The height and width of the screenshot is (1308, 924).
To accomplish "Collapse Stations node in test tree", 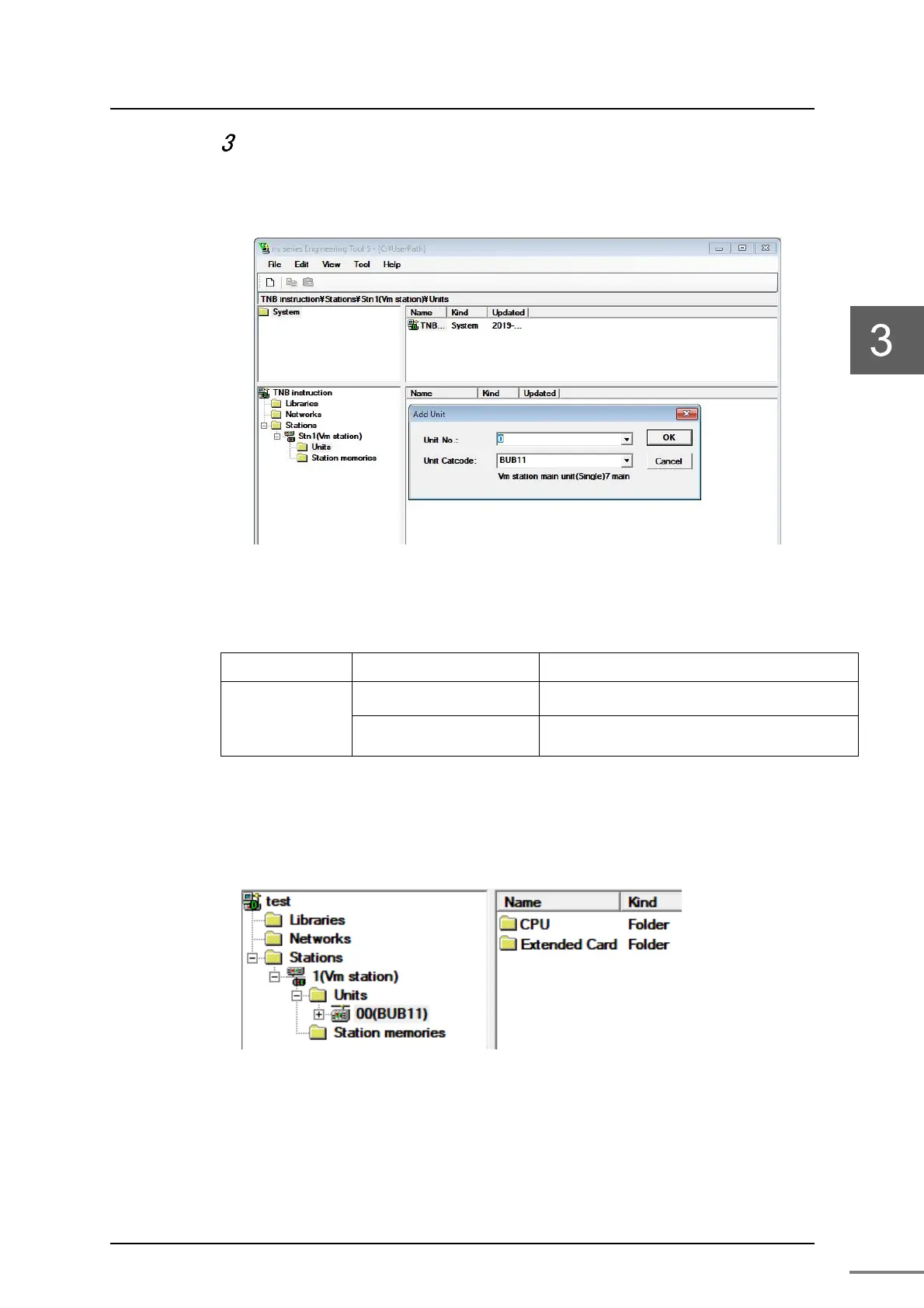I will click(252, 958).
